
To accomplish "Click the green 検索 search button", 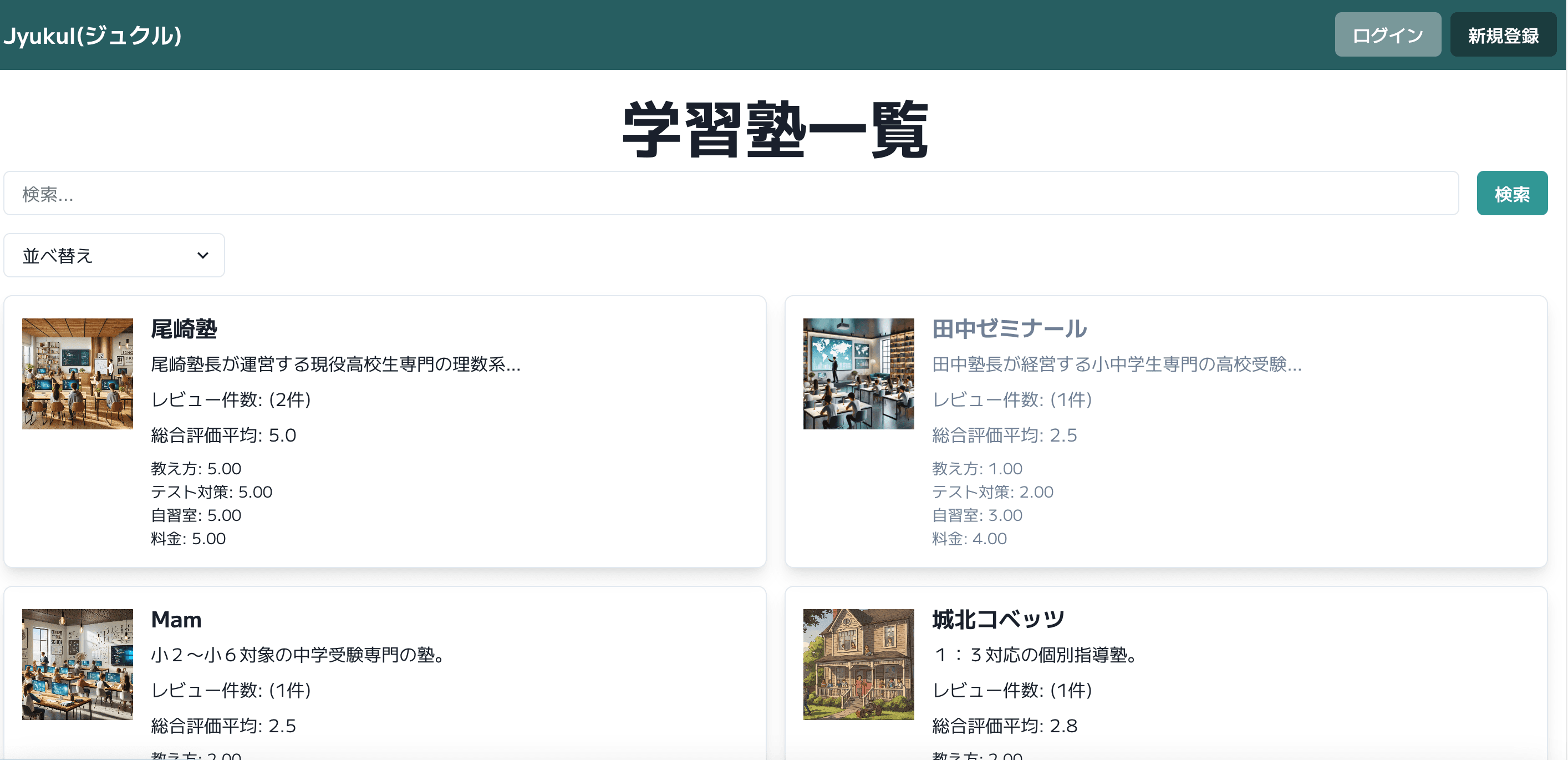I will [1511, 193].
